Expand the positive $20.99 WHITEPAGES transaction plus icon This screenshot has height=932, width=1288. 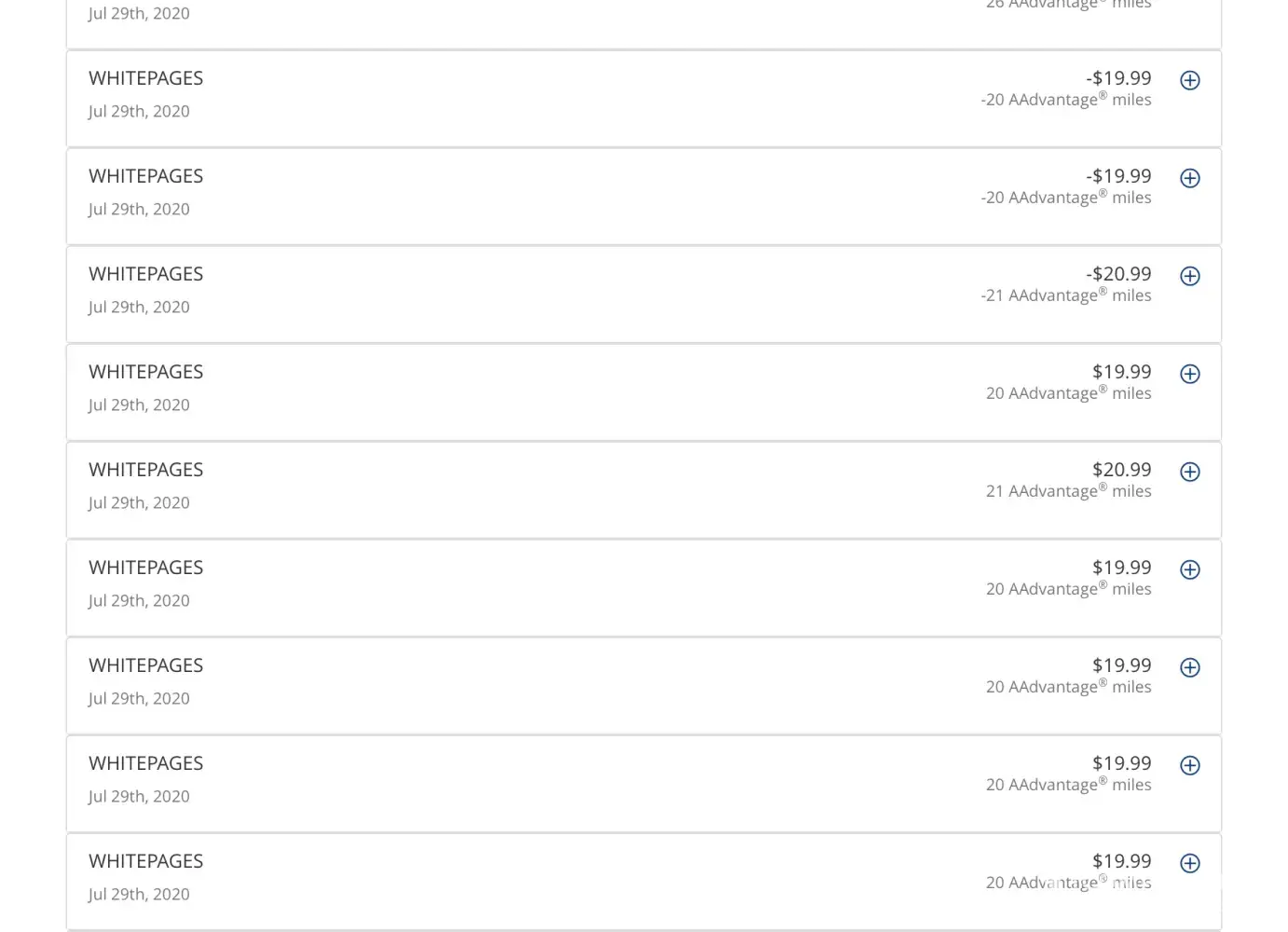click(1190, 472)
